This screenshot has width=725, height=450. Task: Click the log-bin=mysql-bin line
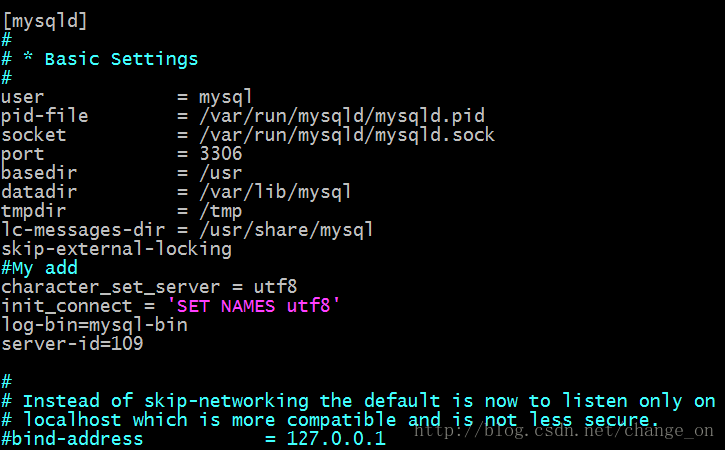click(94, 325)
